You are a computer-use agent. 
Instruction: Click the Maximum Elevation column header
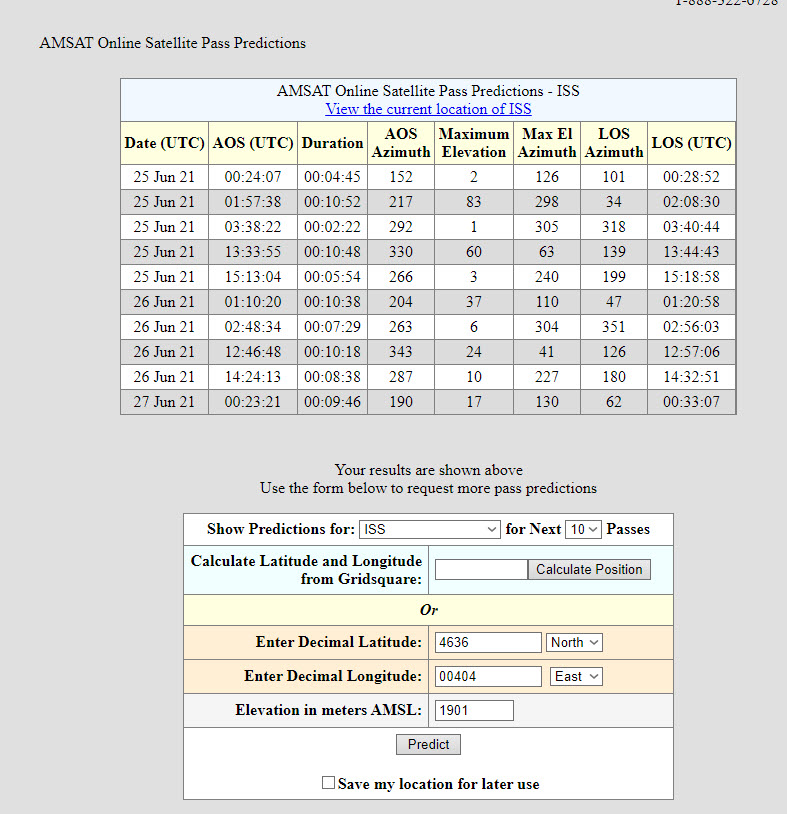[473, 143]
